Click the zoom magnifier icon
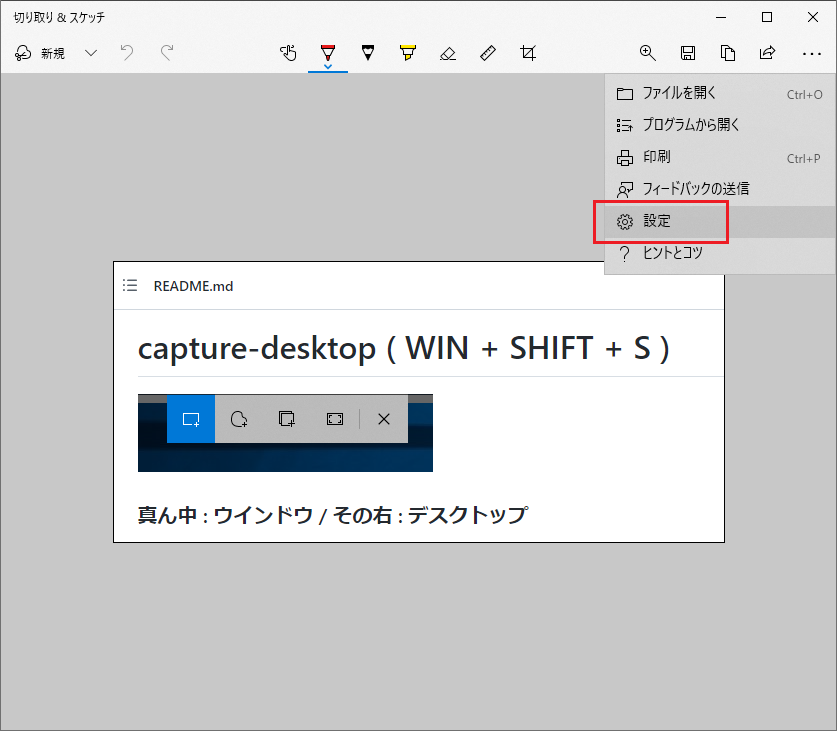This screenshot has width=837, height=731. [648, 53]
